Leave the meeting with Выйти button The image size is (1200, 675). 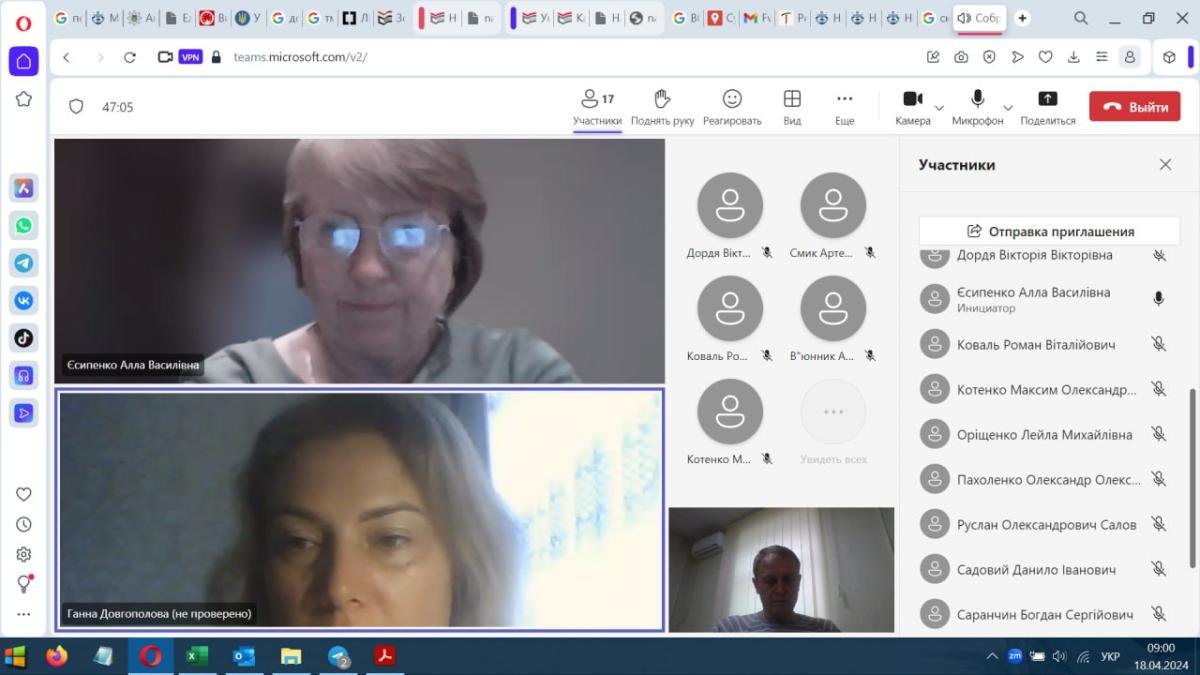1134,107
